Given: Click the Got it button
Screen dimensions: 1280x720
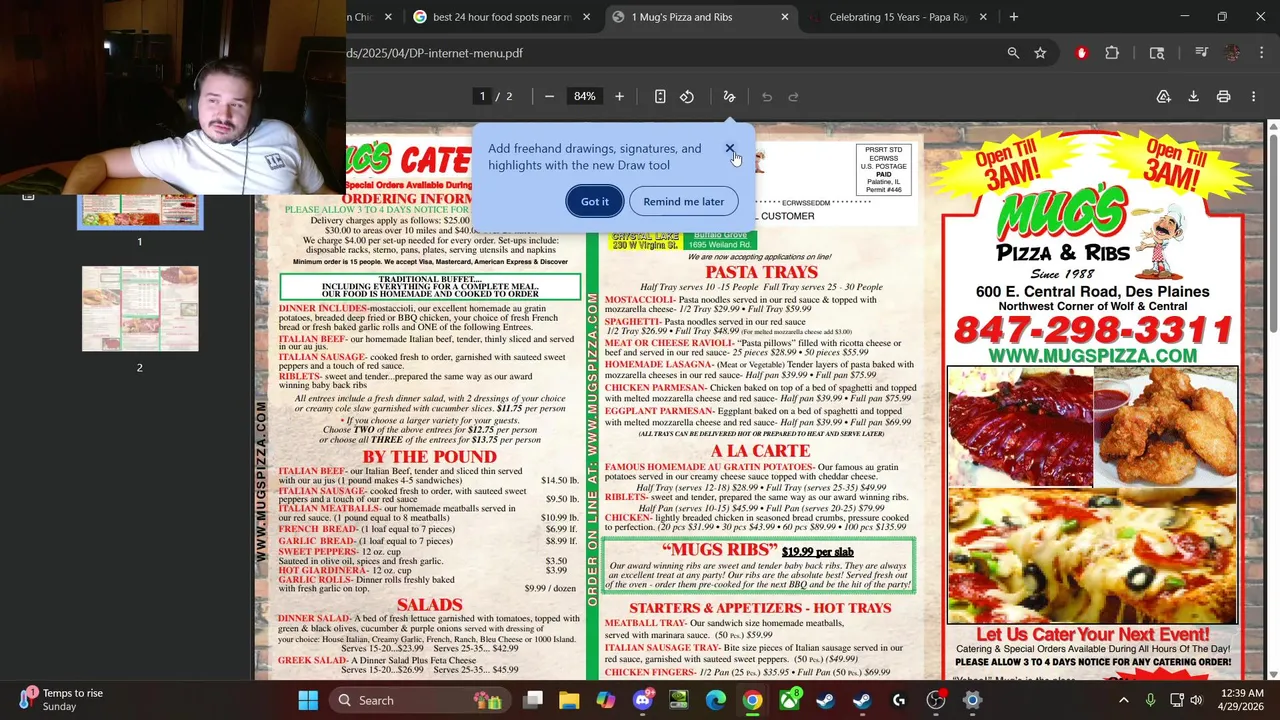Looking at the screenshot, I should point(595,201).
